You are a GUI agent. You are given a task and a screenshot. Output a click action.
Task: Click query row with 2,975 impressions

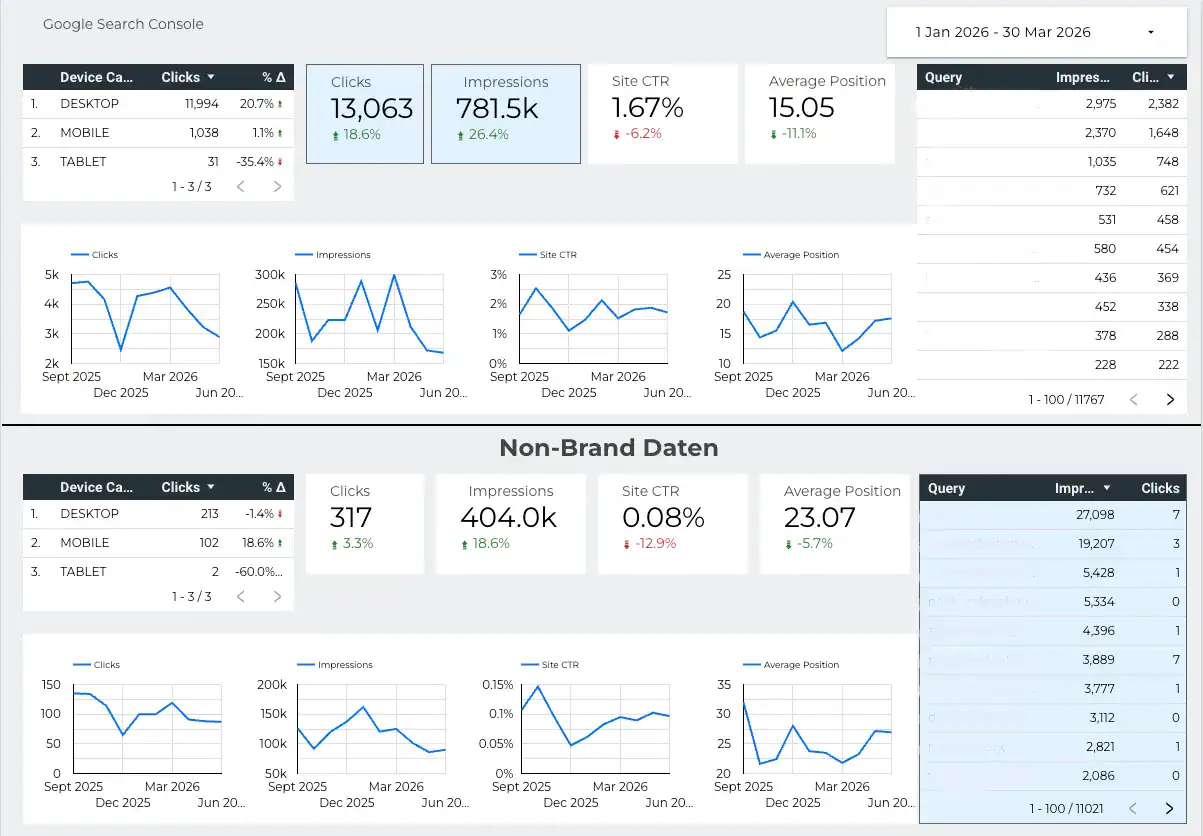1052,104
